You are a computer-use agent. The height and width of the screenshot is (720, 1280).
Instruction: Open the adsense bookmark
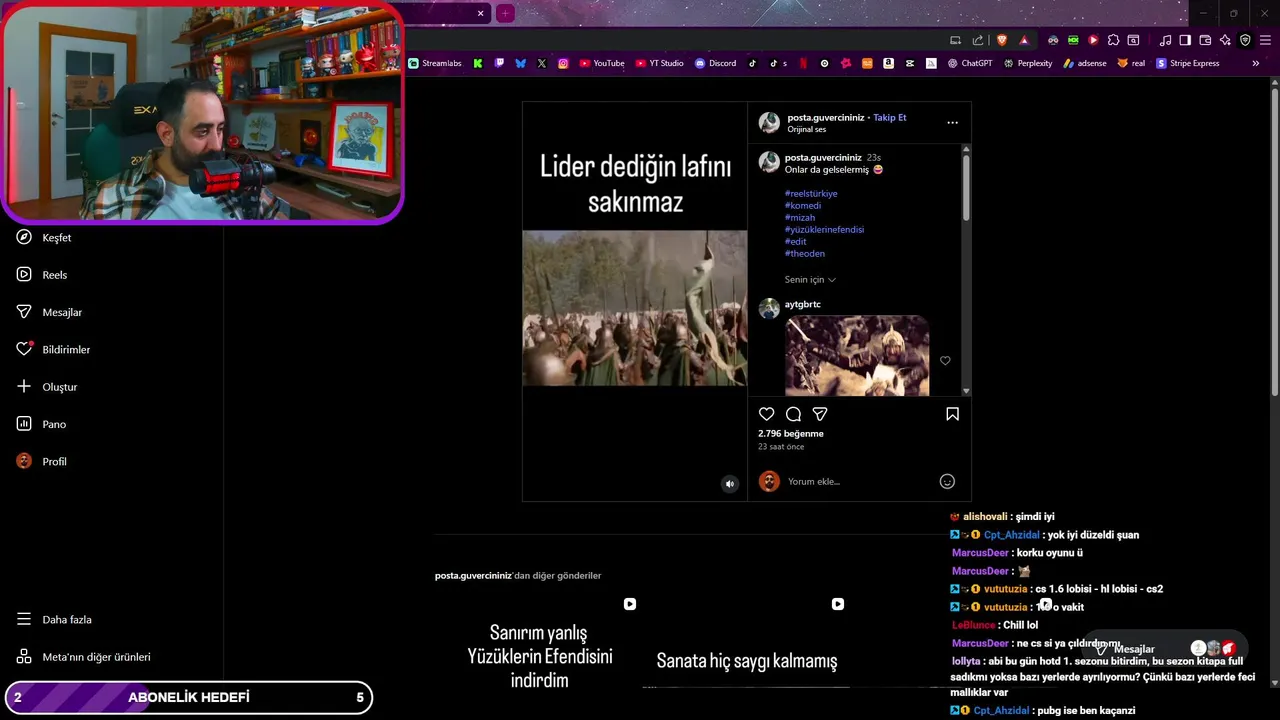[x=1085, y=63]
